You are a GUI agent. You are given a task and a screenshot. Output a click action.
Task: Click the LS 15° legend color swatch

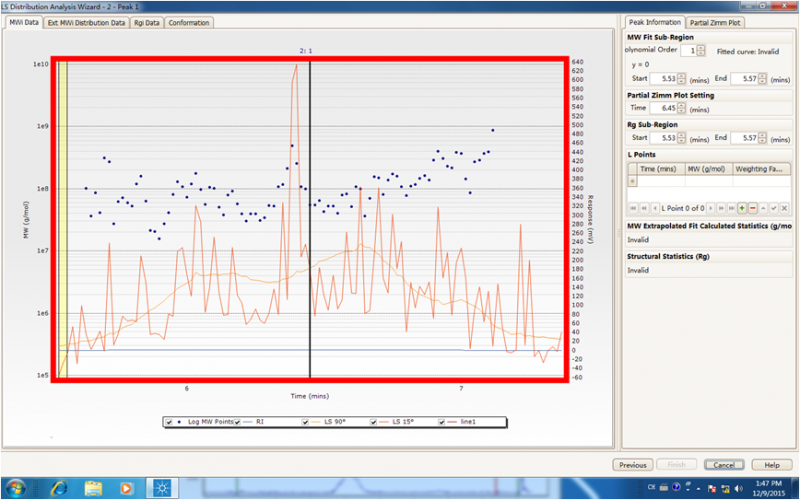[385, 422]
